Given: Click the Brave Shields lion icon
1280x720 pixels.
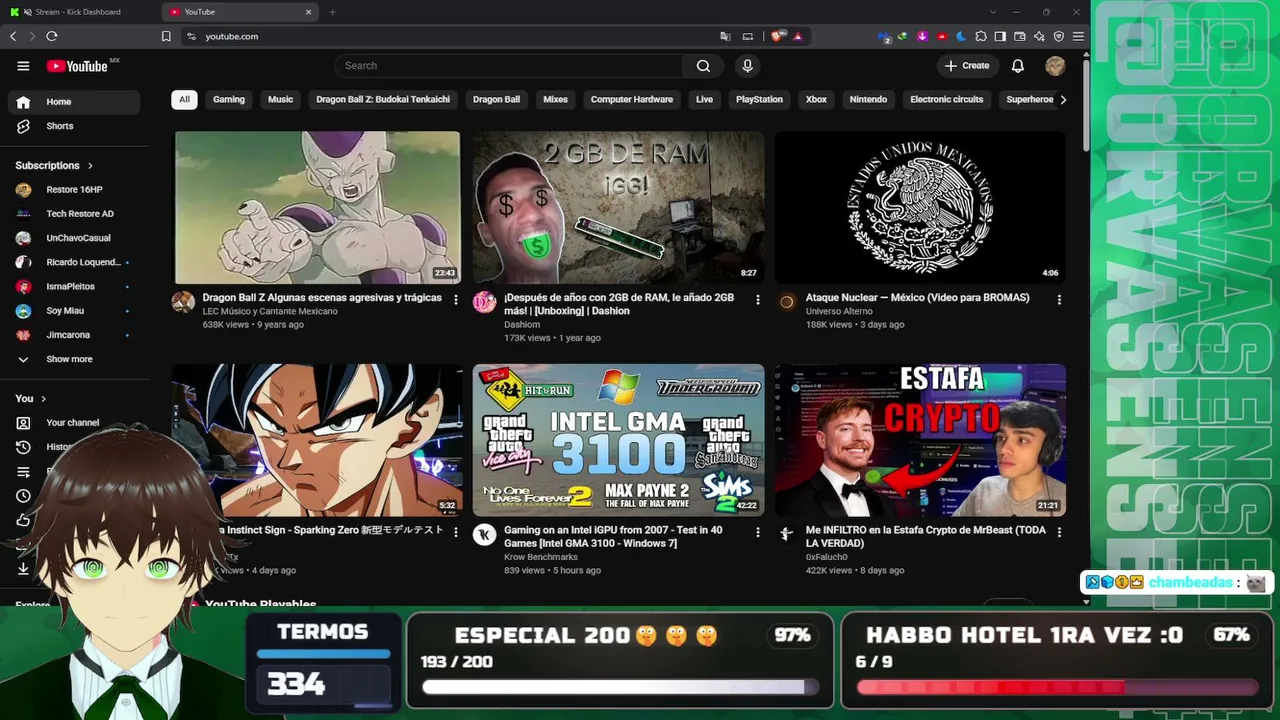Looking at the screenshot, I should [777, 36].
